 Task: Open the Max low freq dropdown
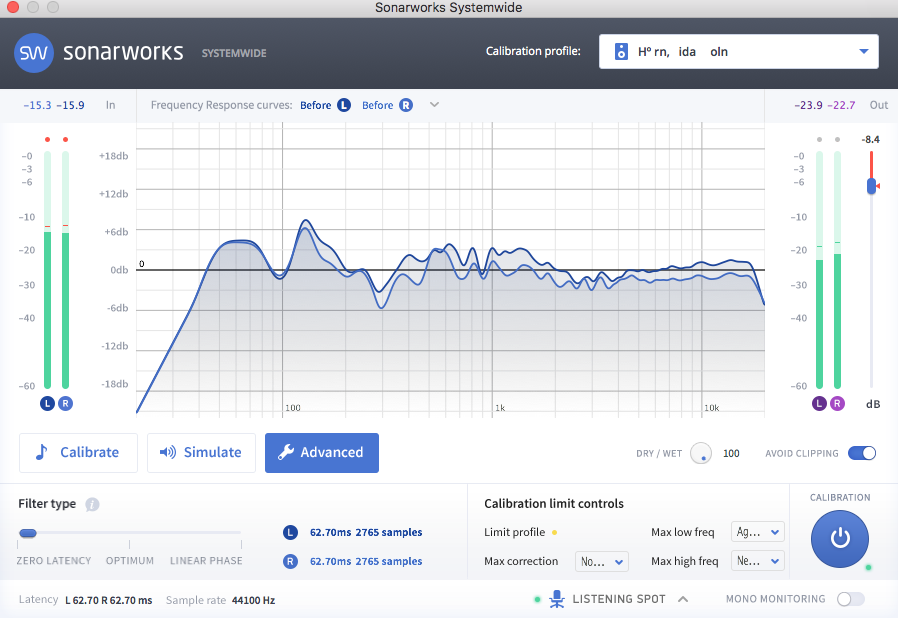click(x=757, y=532)
